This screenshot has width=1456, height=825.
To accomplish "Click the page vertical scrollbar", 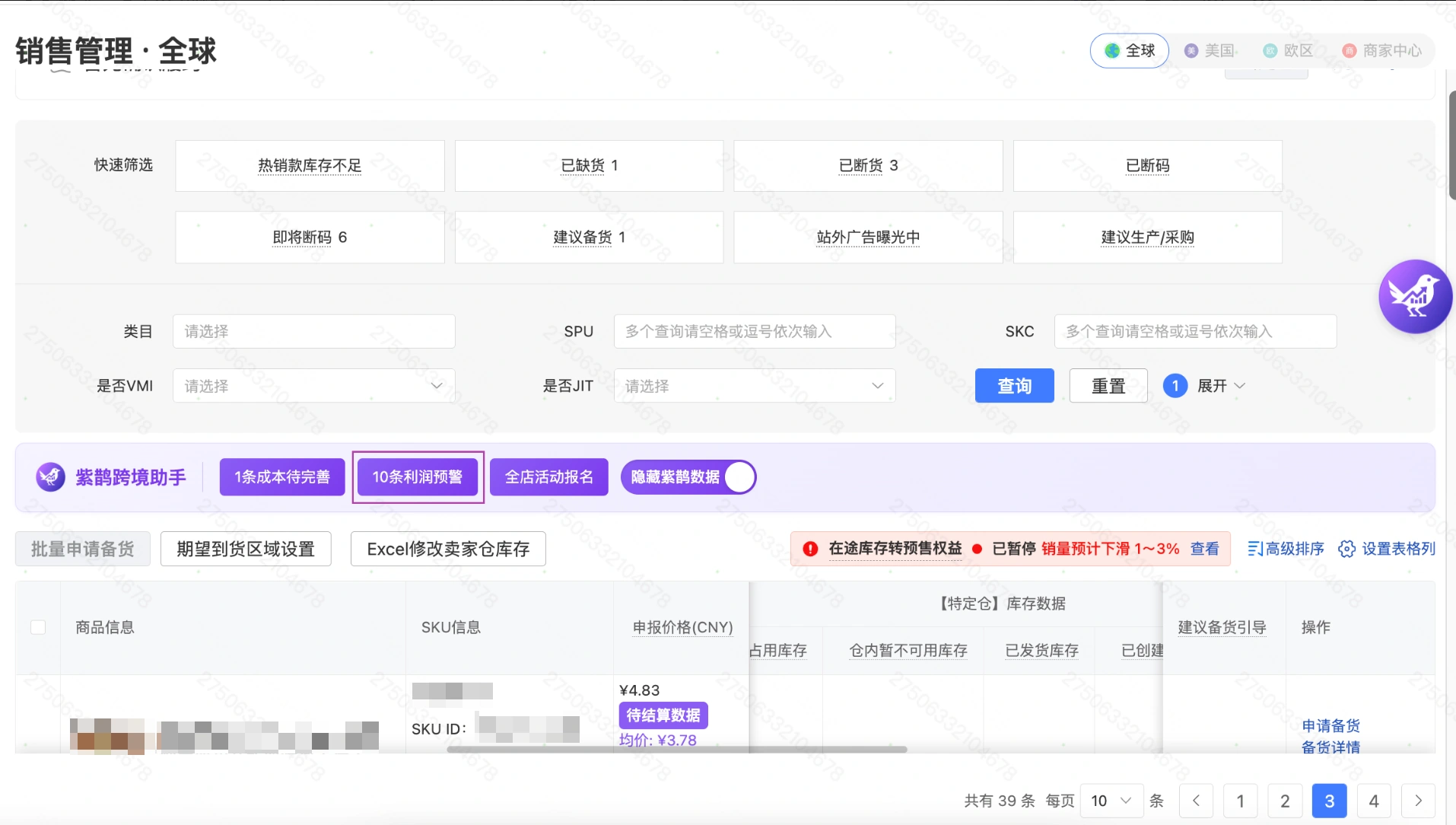I will [1452, 145].
